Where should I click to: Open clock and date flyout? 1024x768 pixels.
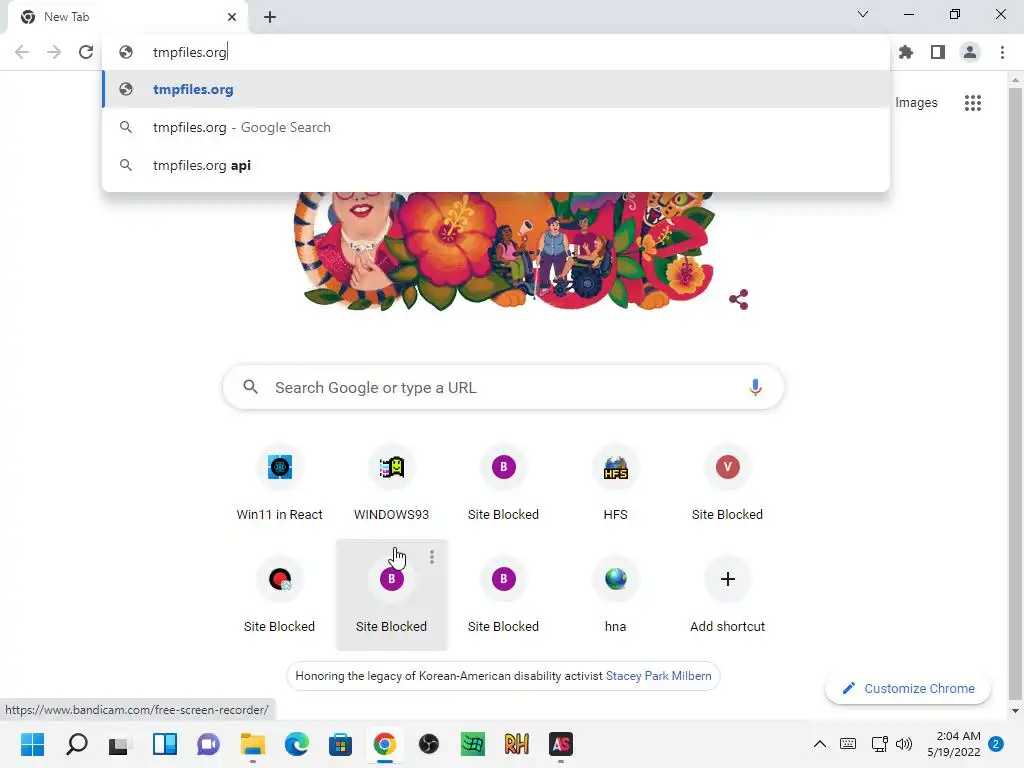coord(954,744)
